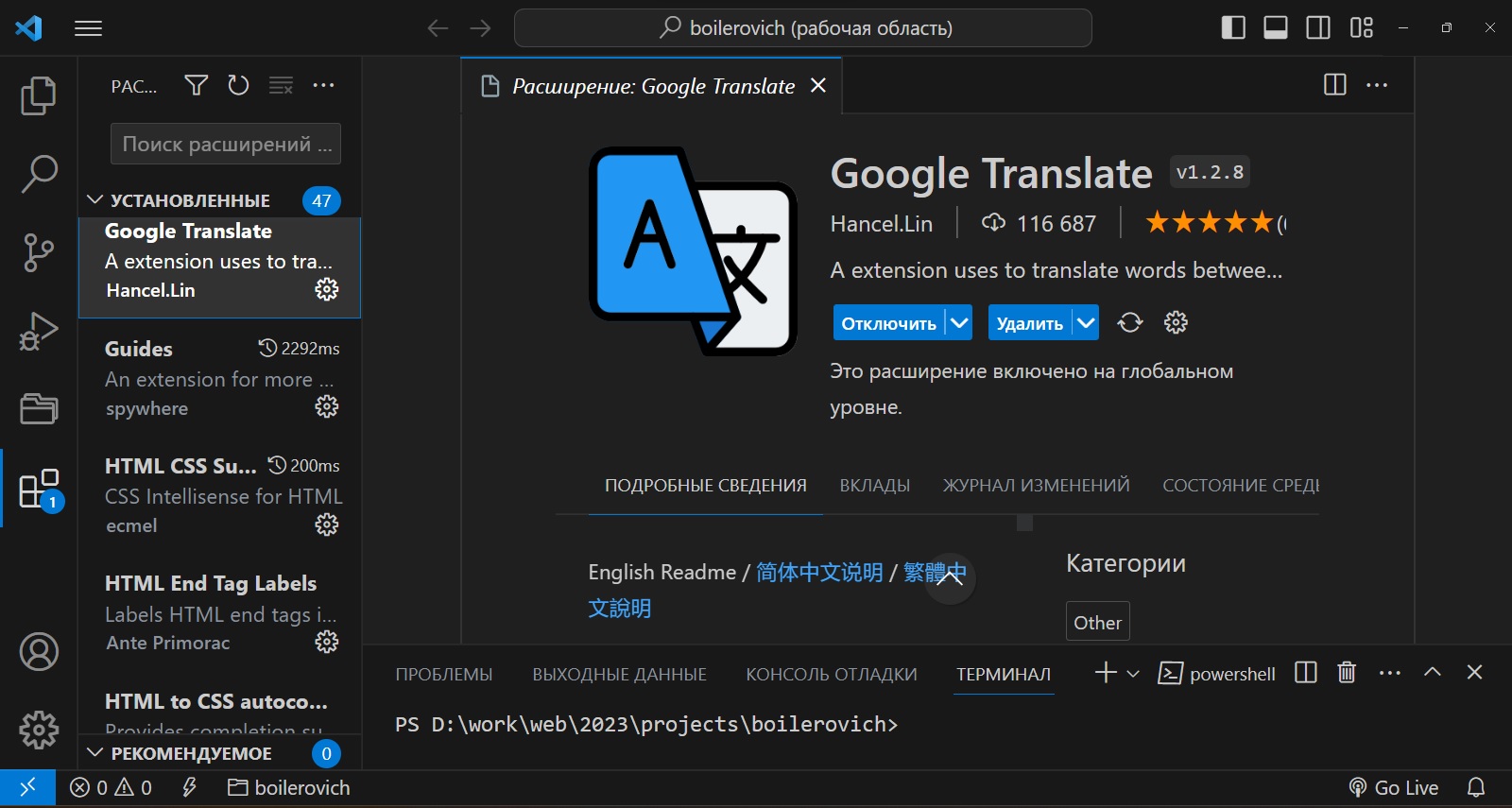Image resolution: width=1512 pixels, height=808 pixels.
Task: Manage gear for HTML End Tag Labels
Action: [327, 642]
